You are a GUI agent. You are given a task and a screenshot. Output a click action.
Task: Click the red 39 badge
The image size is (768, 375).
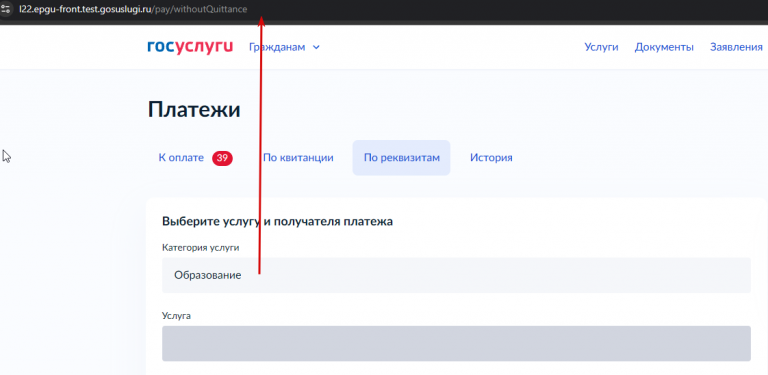tap(222, 158)
